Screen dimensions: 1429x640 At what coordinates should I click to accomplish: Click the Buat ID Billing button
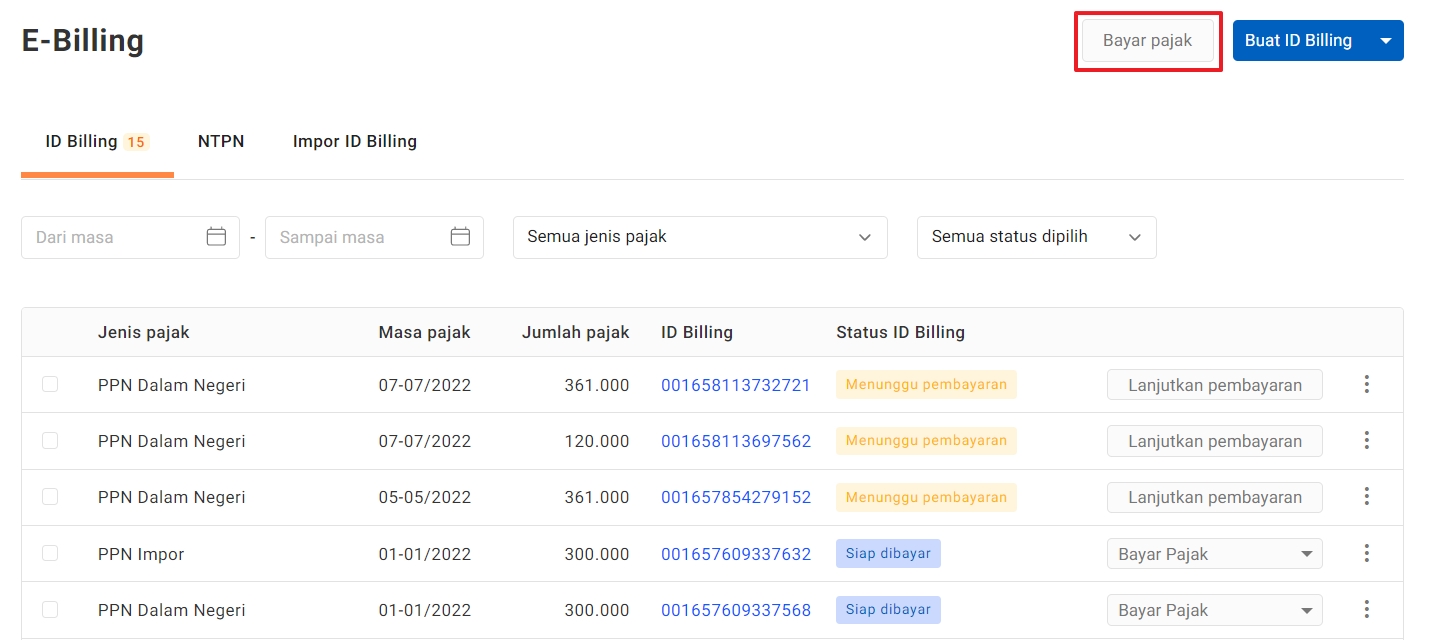coord(1298,41)
